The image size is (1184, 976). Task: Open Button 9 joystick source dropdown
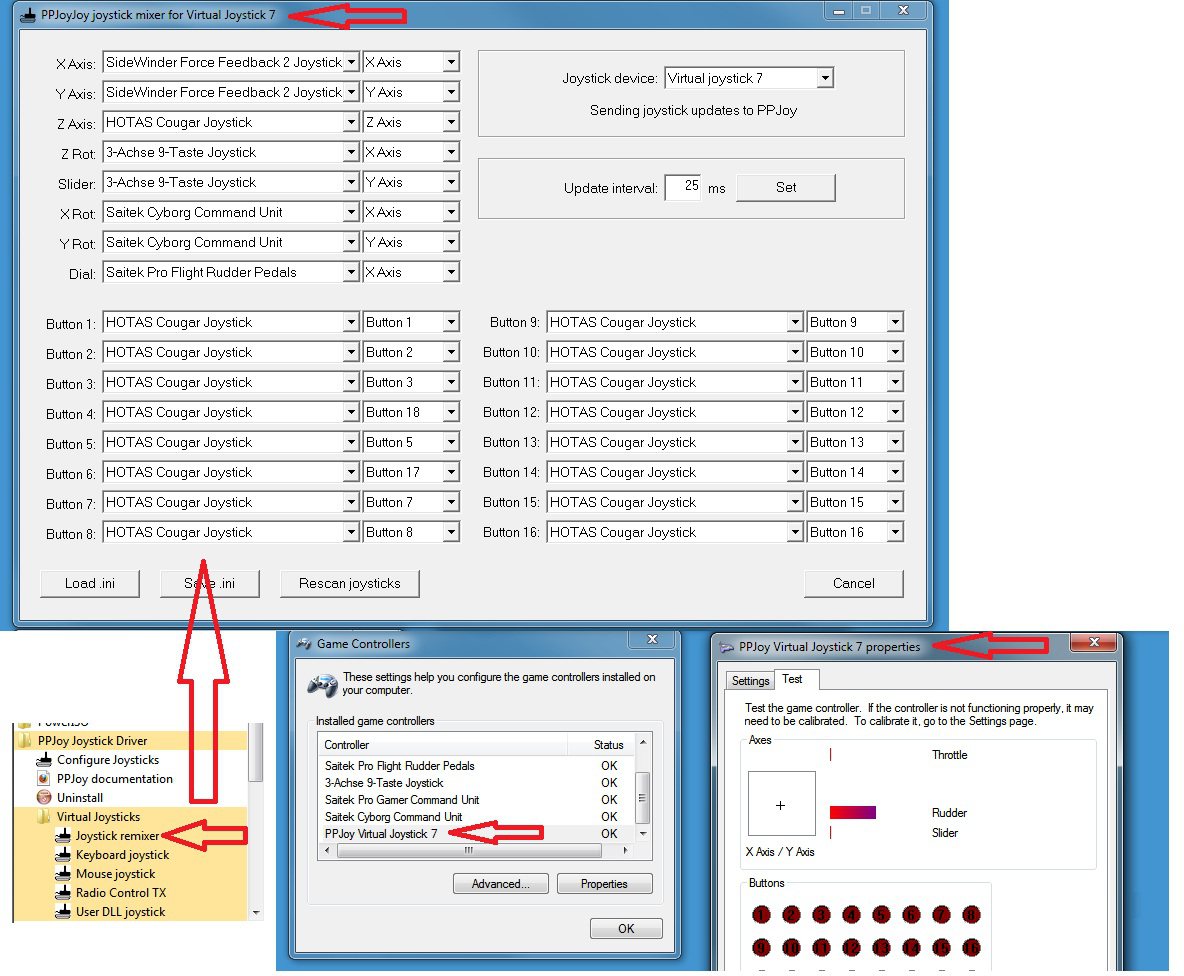click(794, 322)
